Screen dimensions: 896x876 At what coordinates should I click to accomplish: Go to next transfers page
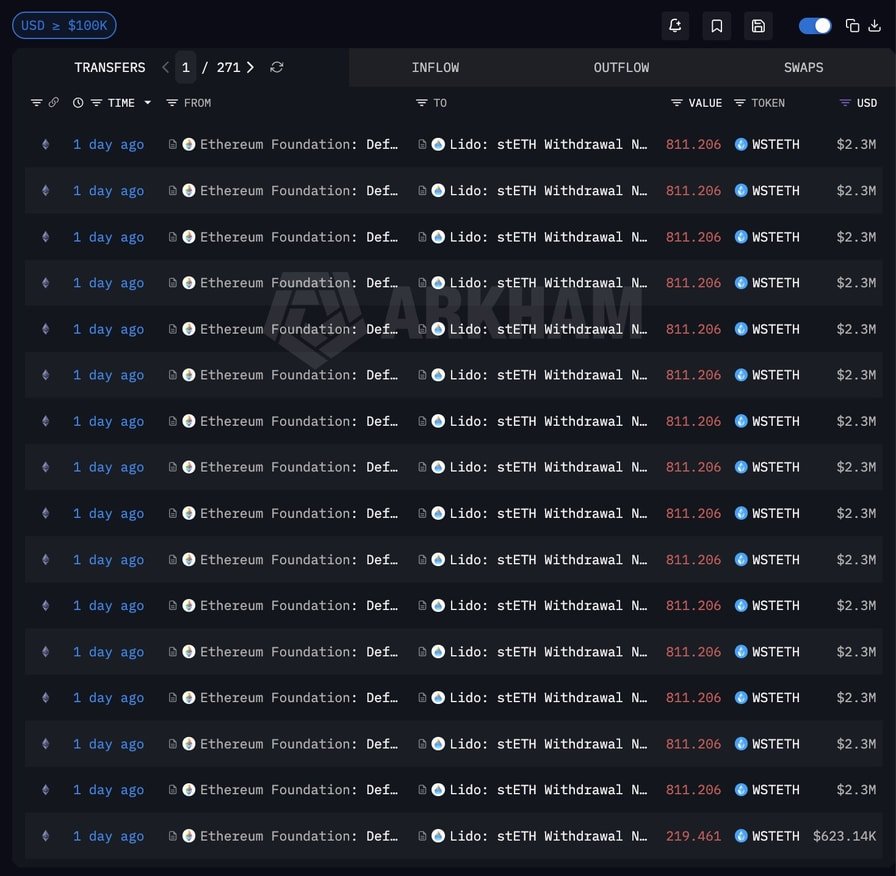point(250,67)
